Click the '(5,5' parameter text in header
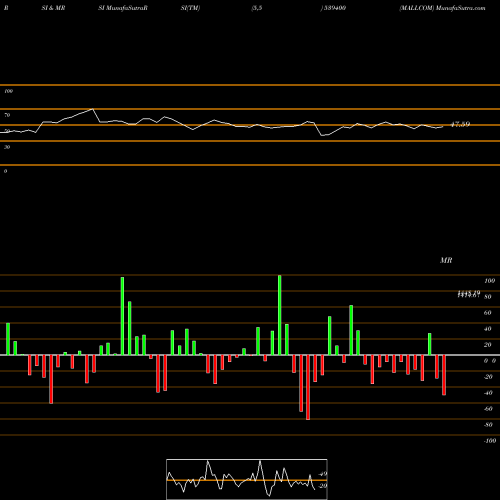 click(x=257, y=8)
